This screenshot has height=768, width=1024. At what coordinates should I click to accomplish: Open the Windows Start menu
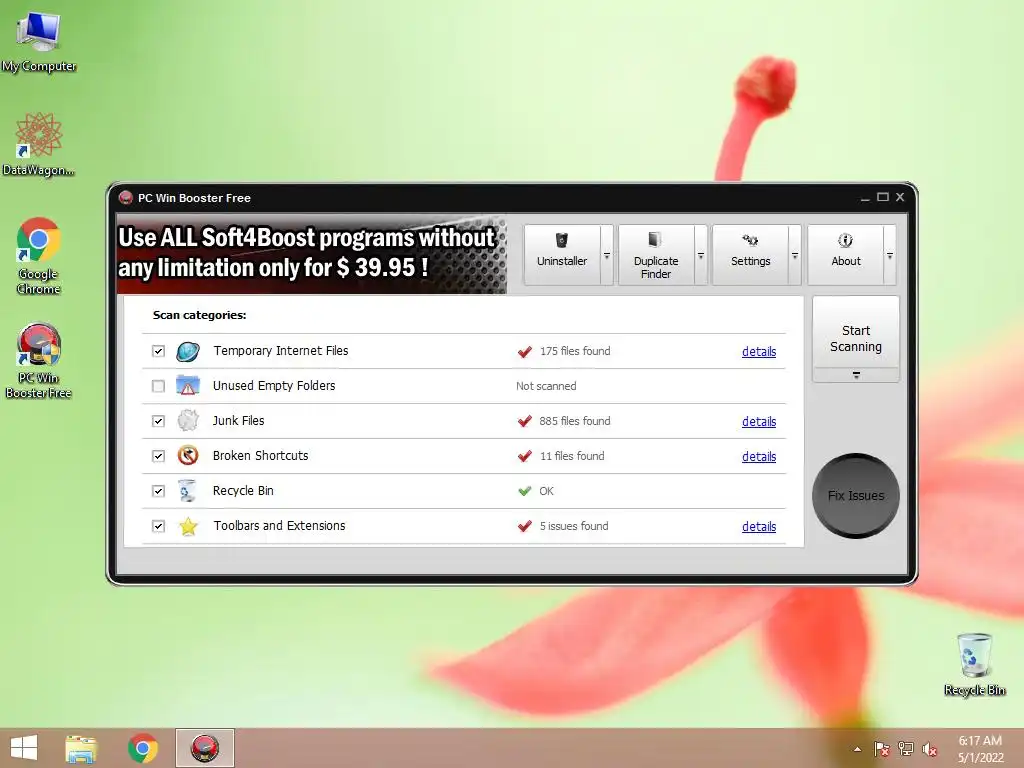24,748
